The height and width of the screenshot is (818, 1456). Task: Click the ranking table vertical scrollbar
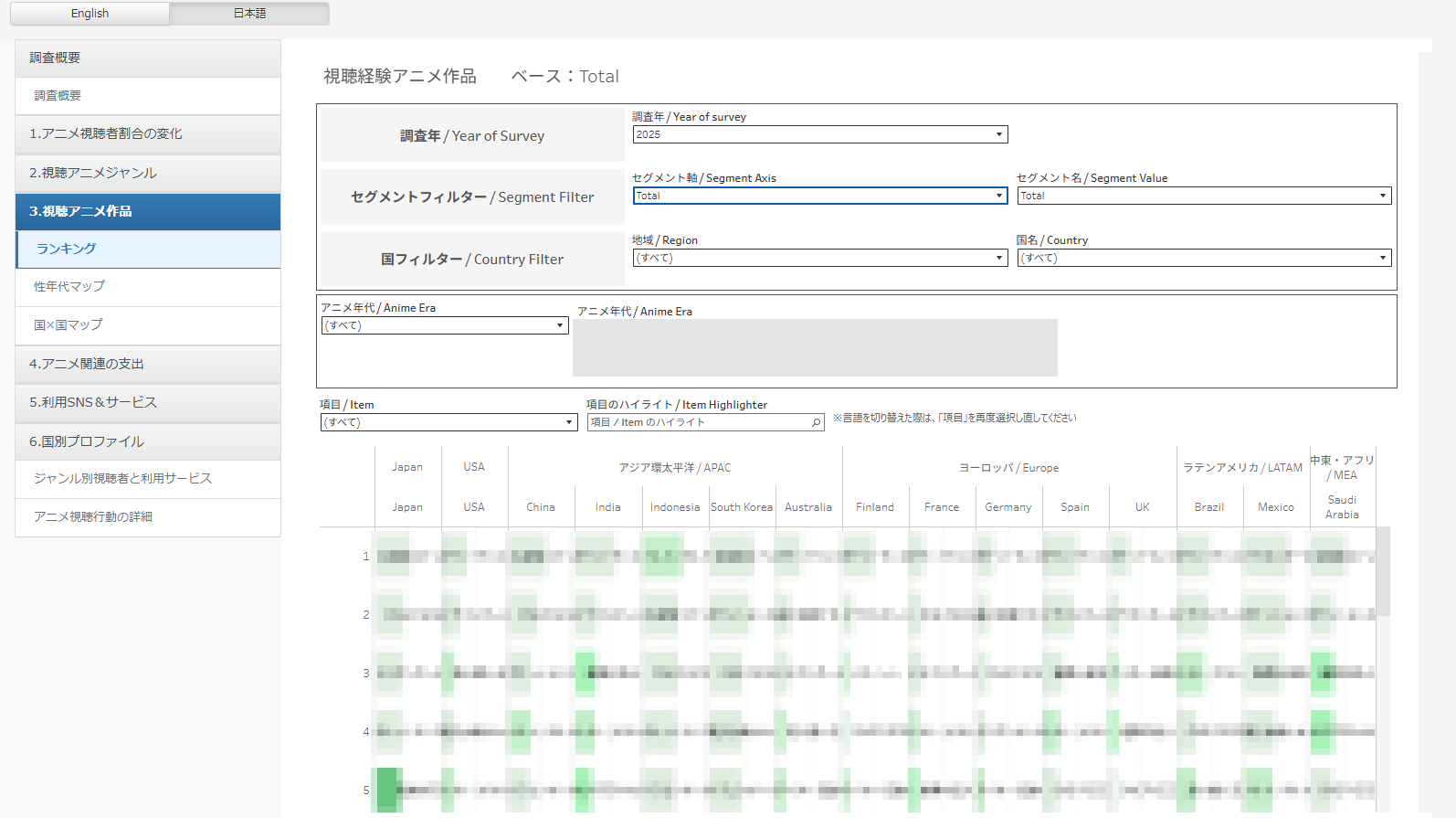pyautogui.click(x=1383, y=571)
